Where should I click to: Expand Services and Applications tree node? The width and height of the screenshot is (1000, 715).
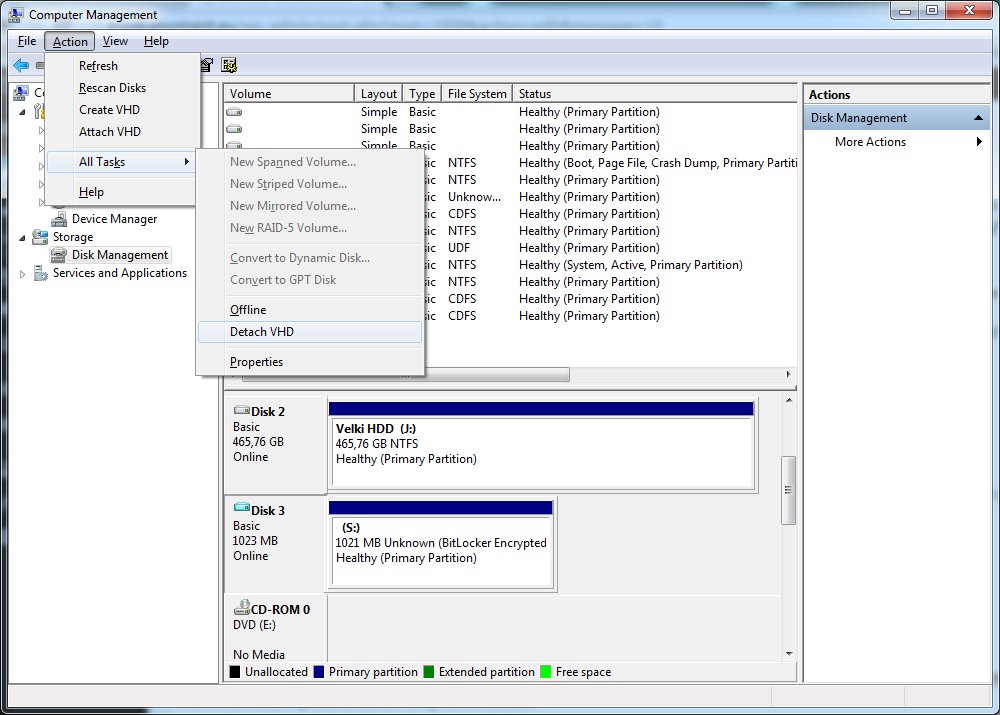click(23, 274)
